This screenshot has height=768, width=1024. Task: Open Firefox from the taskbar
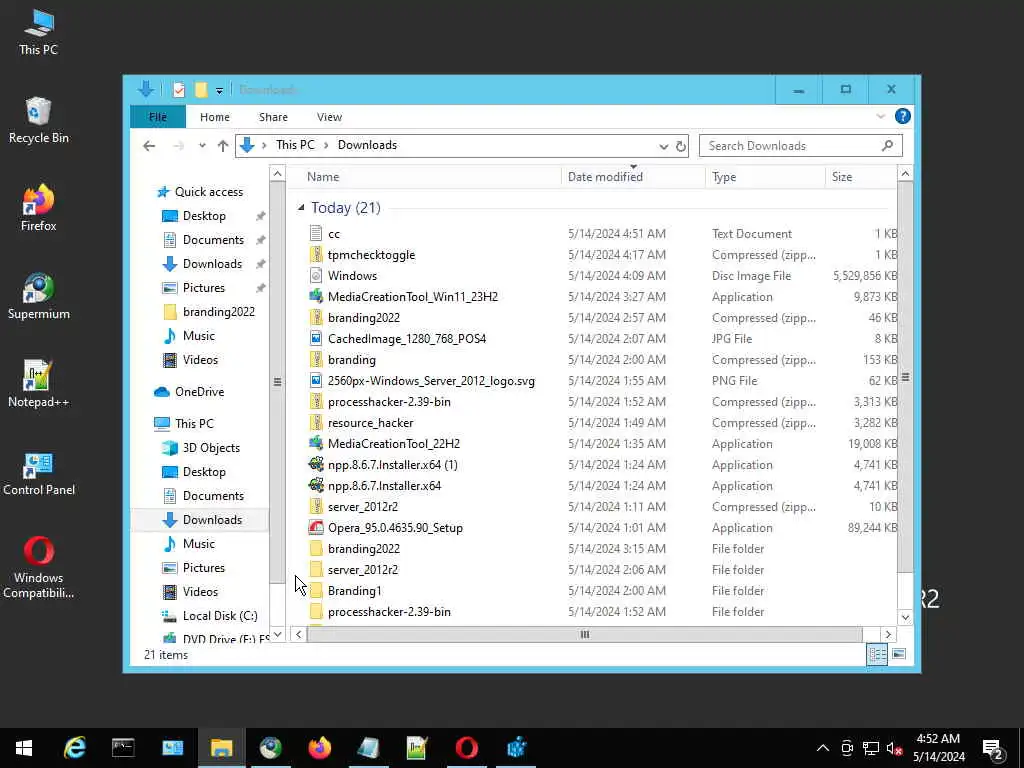click(x=319, y=748)
